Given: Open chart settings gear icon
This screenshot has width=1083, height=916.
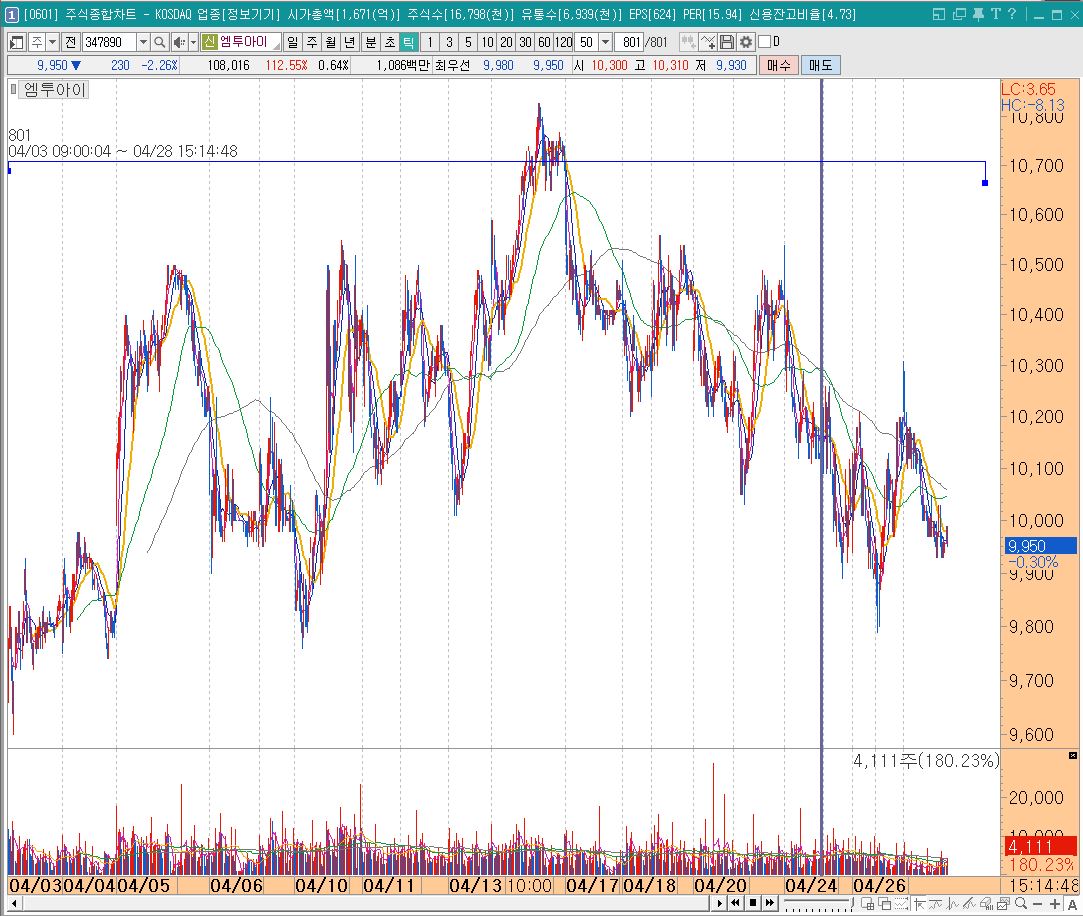Looking at the screenshot, I should click(x=745, y=42).
